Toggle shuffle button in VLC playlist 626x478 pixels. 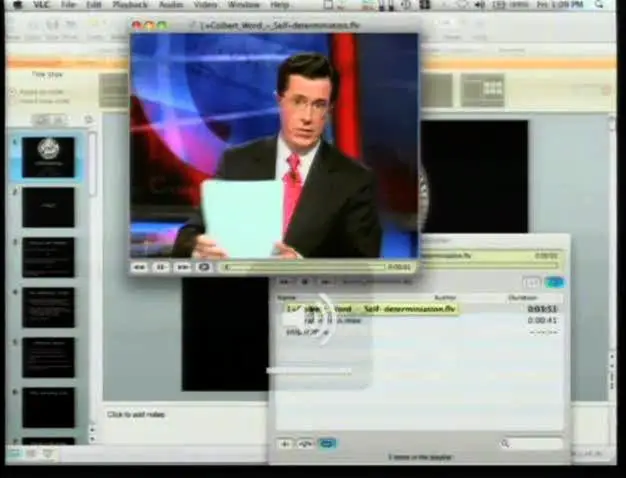[305, 444]
